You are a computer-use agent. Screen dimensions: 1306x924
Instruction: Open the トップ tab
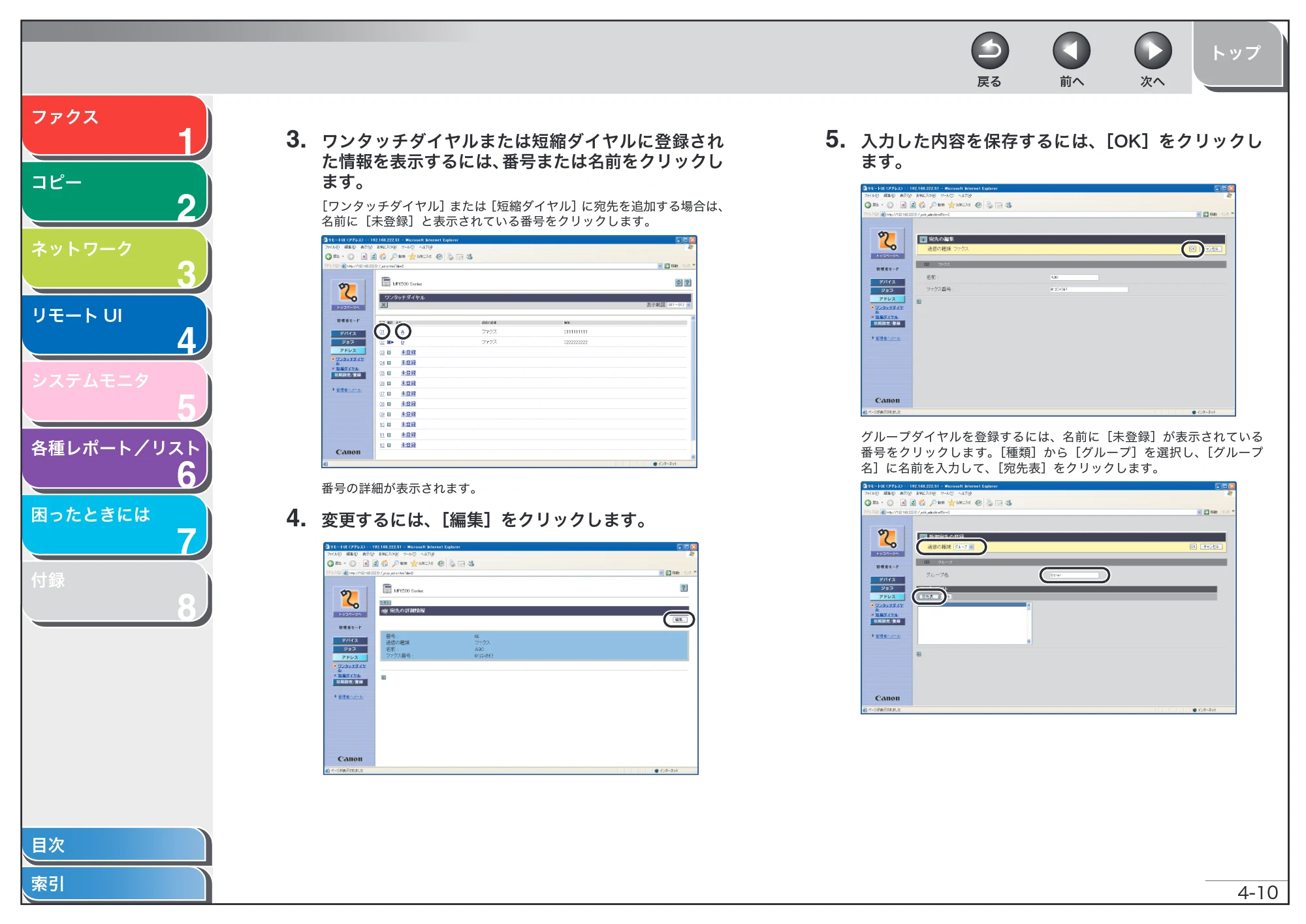(x=1237, y=54)
